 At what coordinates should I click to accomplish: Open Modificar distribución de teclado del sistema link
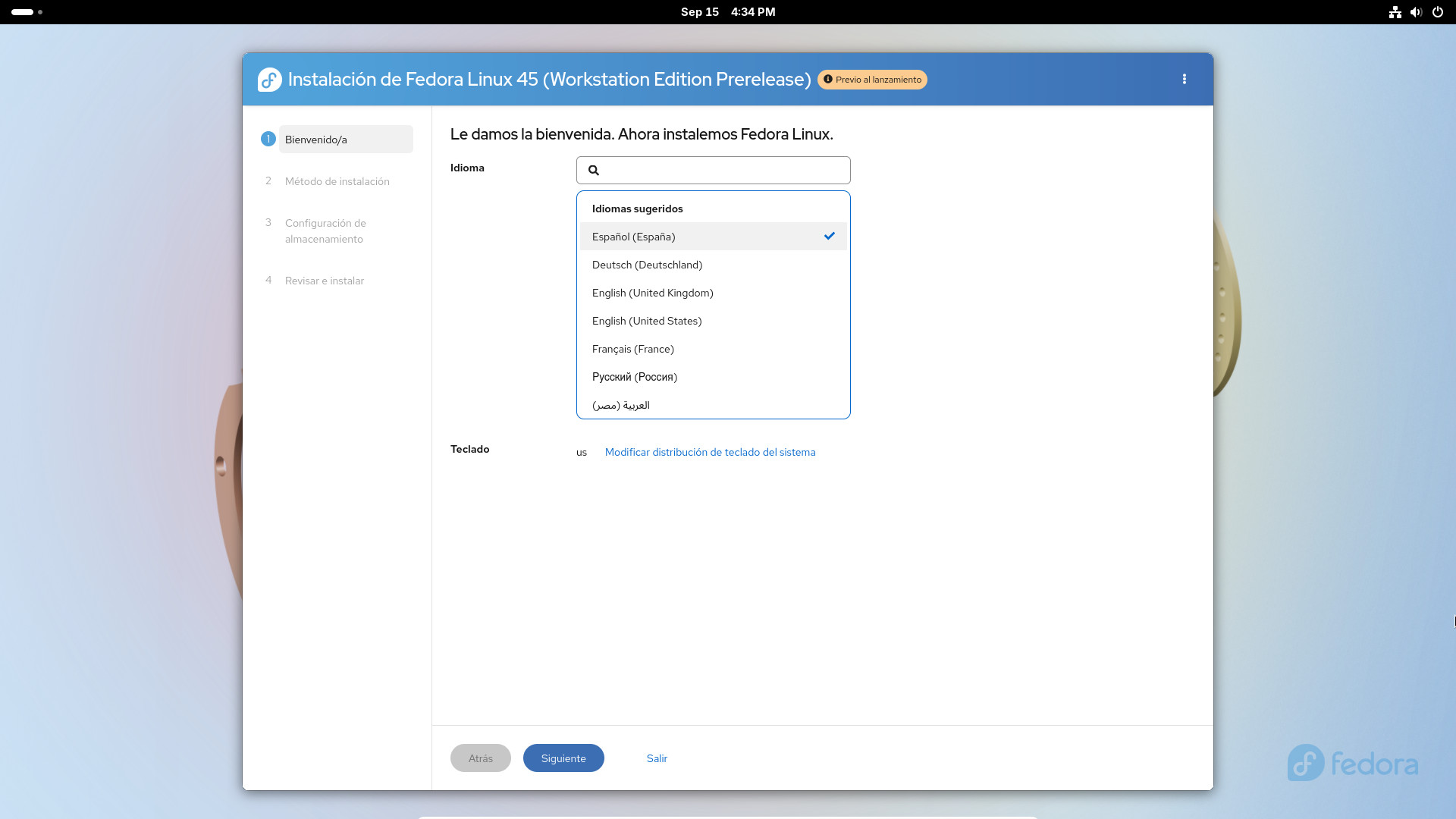(710, 452)
